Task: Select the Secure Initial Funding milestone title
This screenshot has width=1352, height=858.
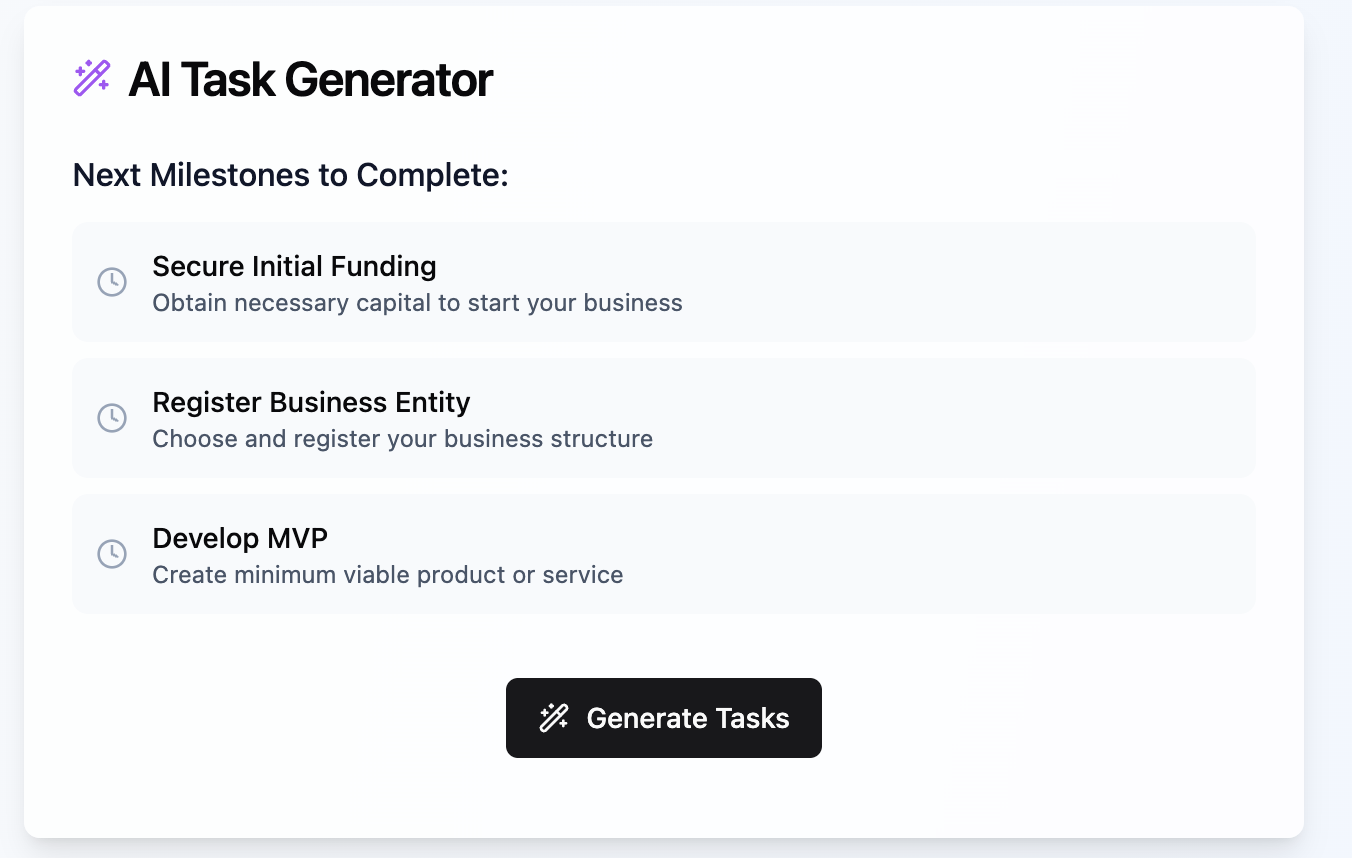Action: point(294,266)
